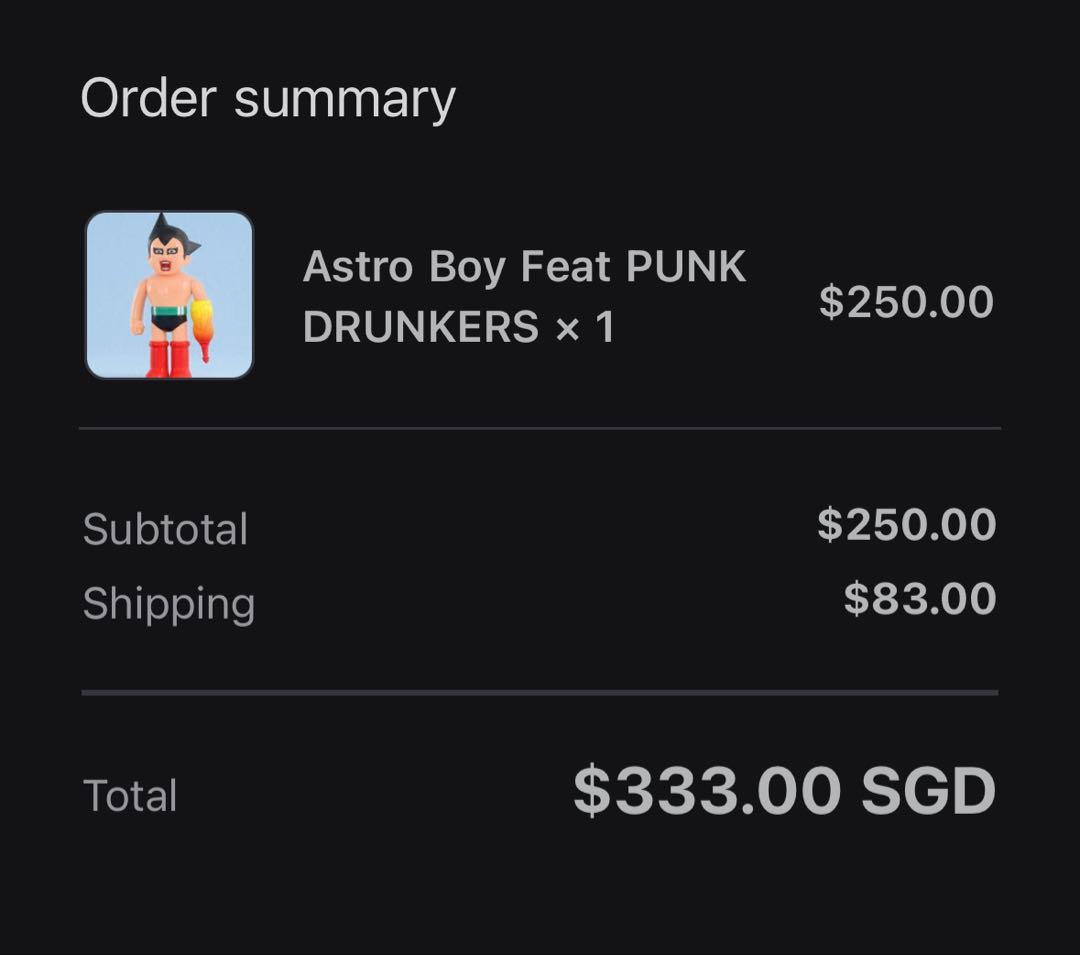Click the flame arm in product image

point(203,325)
